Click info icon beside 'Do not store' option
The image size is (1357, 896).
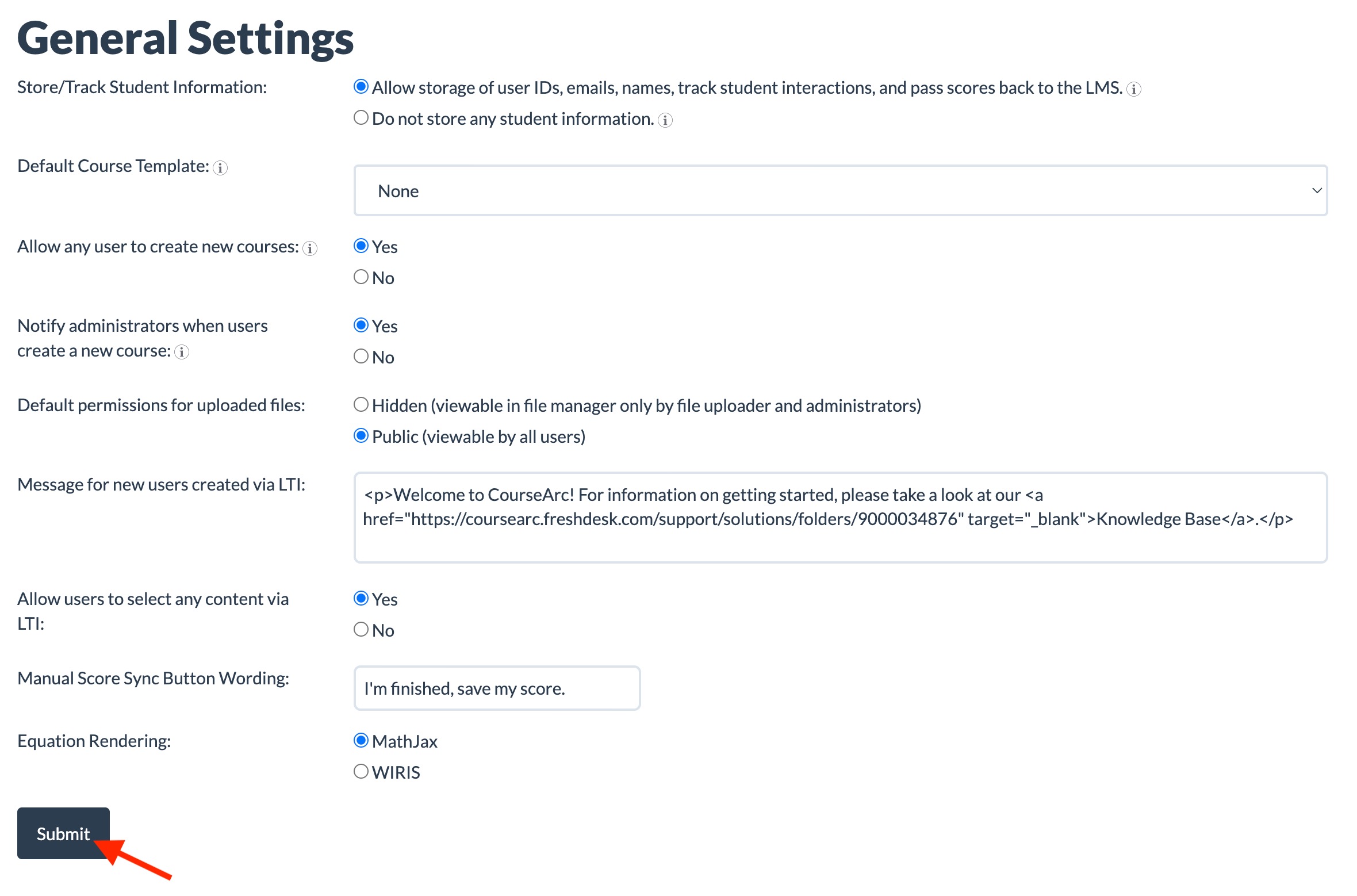(x=665, y=120)
